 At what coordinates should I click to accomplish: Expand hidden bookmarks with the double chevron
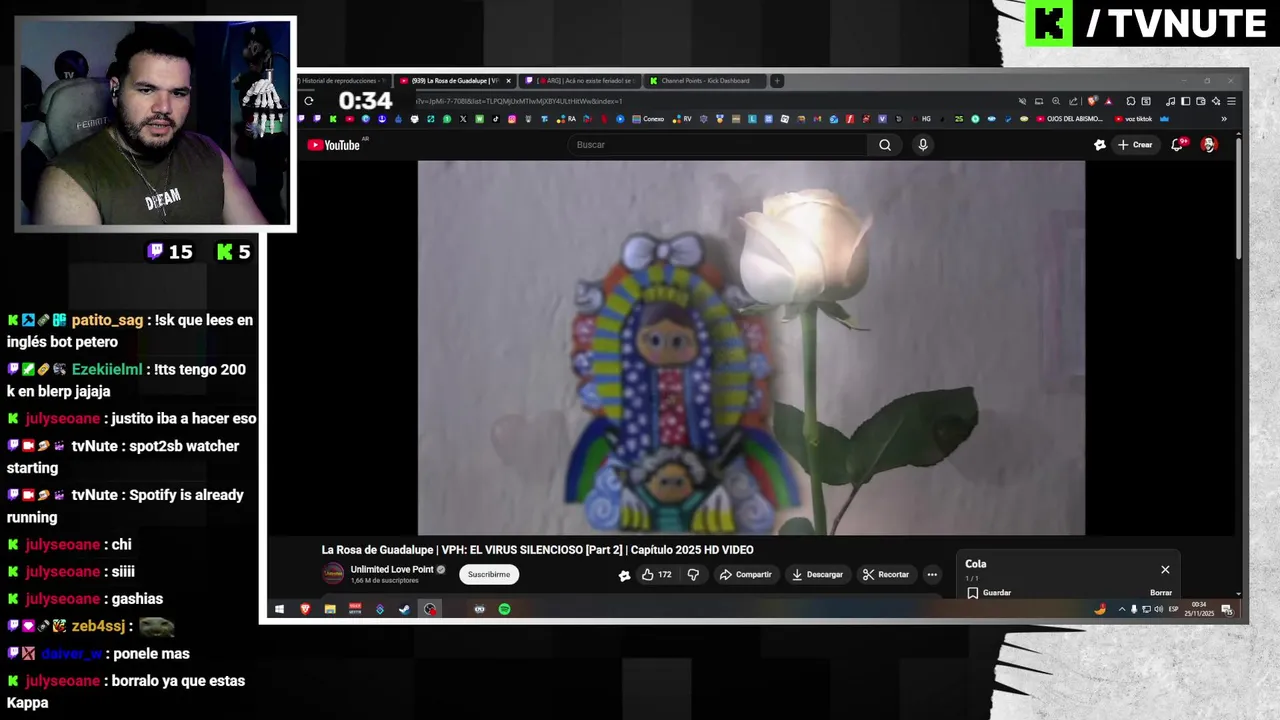click(x=1224, y=119)
